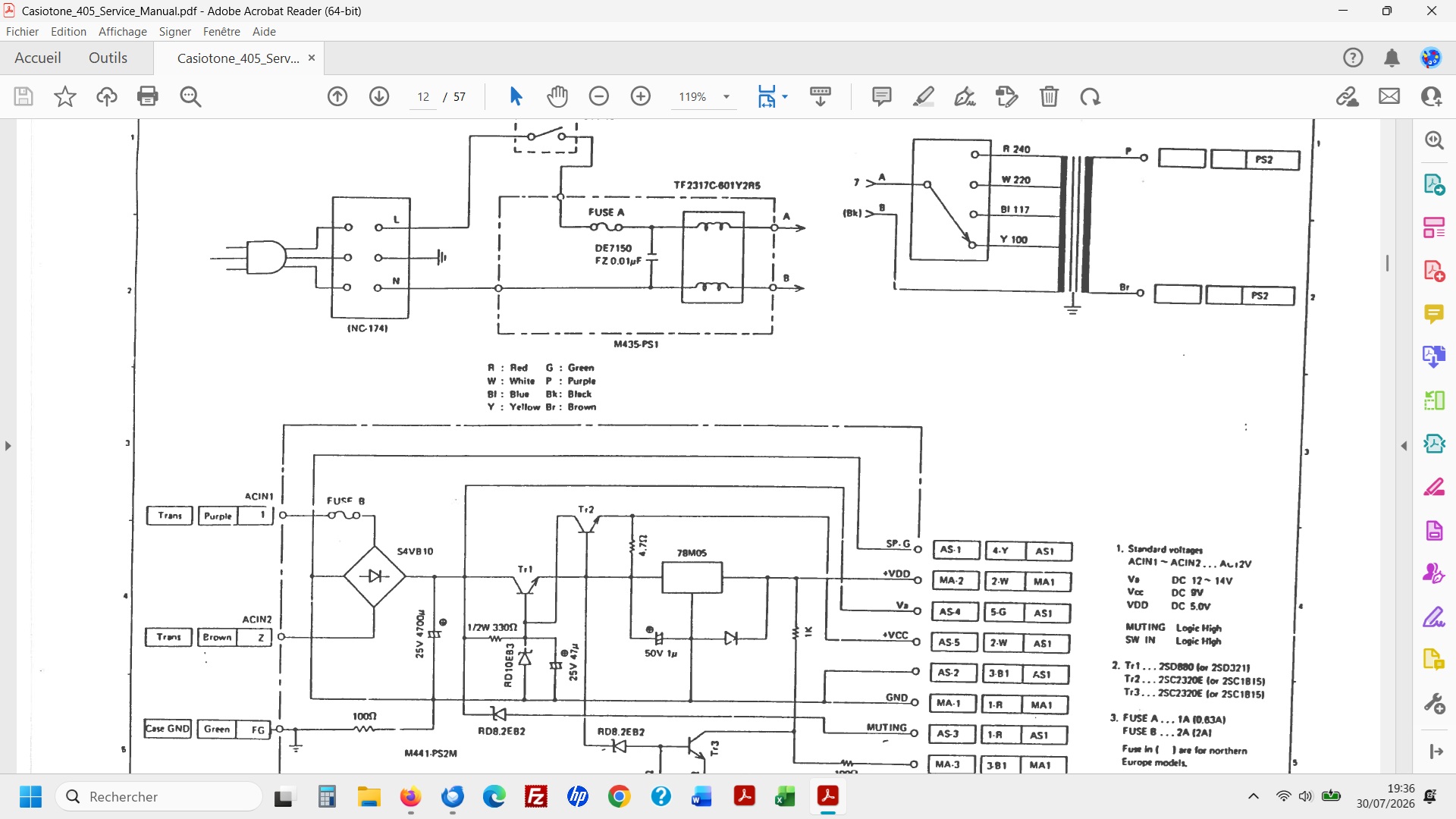Open the fit page options dropdown arrow
The height and width of the screenshot is (819, 1456).
(x=785, y=96)
